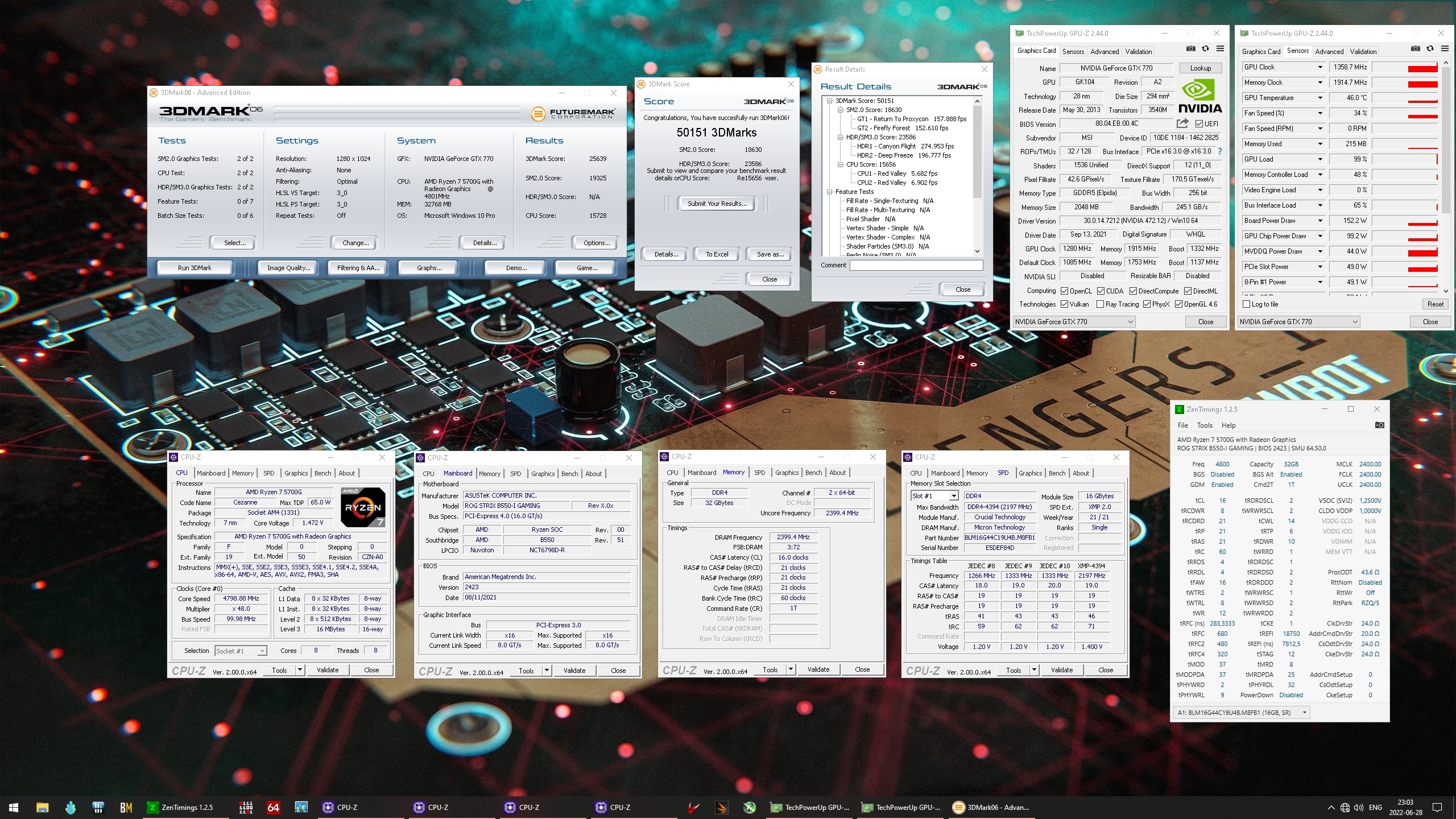Click the green Xbox-style taskbar icon
Viewport: 1456px width, 819px height.
coord(750,807)
